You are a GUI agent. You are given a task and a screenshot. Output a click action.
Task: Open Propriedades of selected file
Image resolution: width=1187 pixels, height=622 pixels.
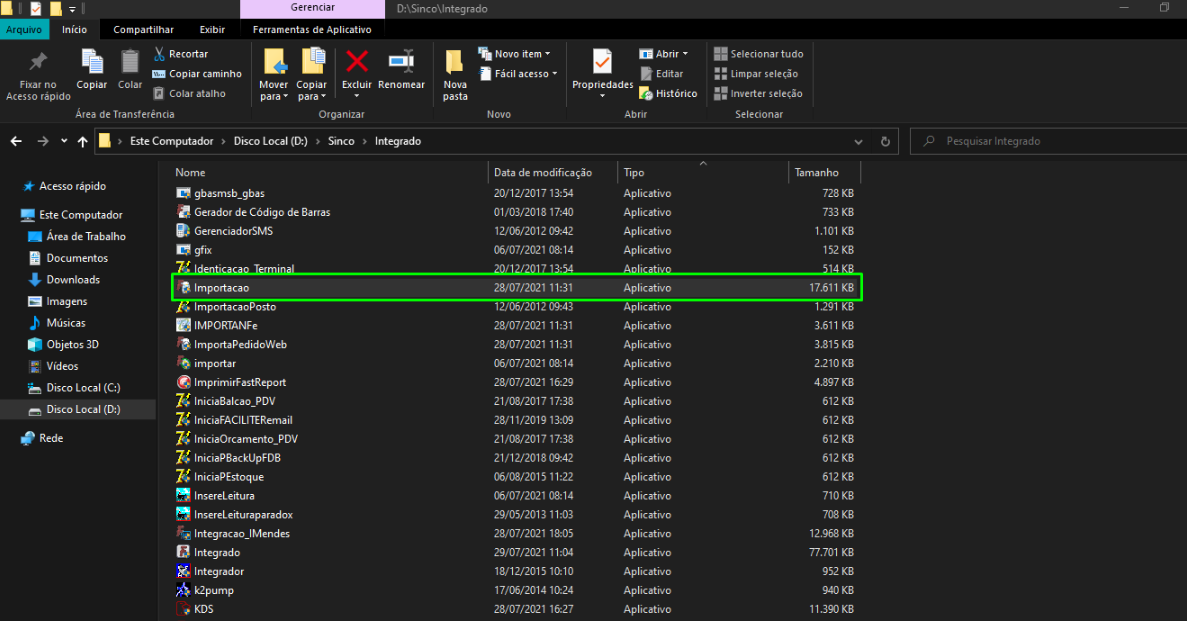603,73
